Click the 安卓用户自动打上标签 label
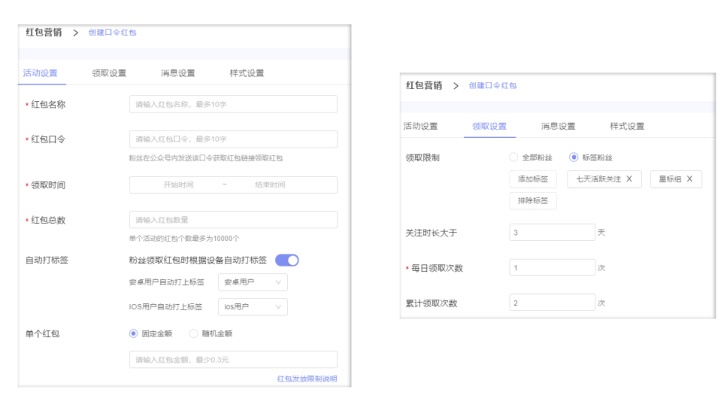The image size is (720, 400). click(x=167, y=282)
